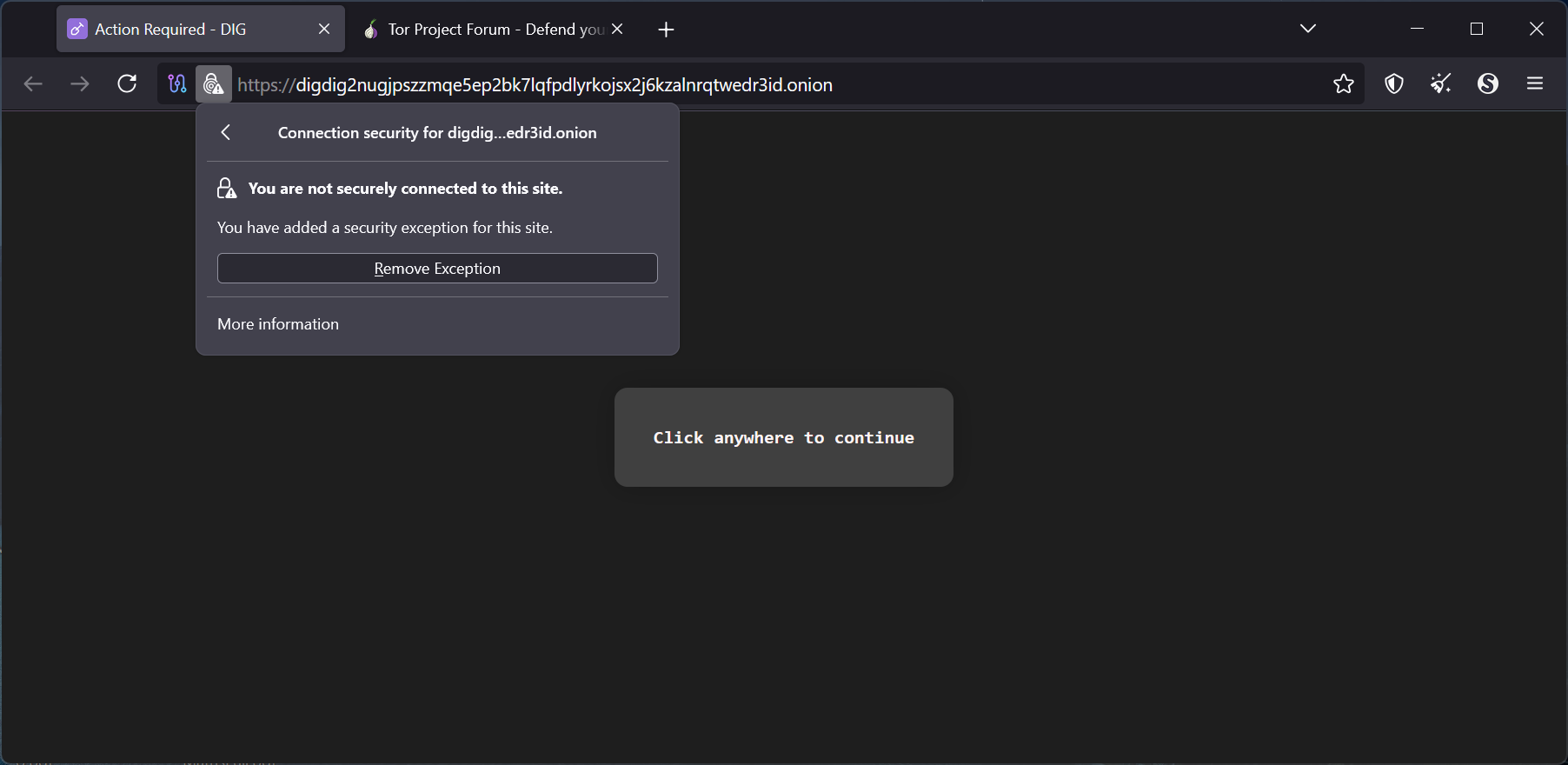The height and width of the screenshot is (765, 1568).
Task: Open the Security Level shield icon
Action: coord(1394,84)
